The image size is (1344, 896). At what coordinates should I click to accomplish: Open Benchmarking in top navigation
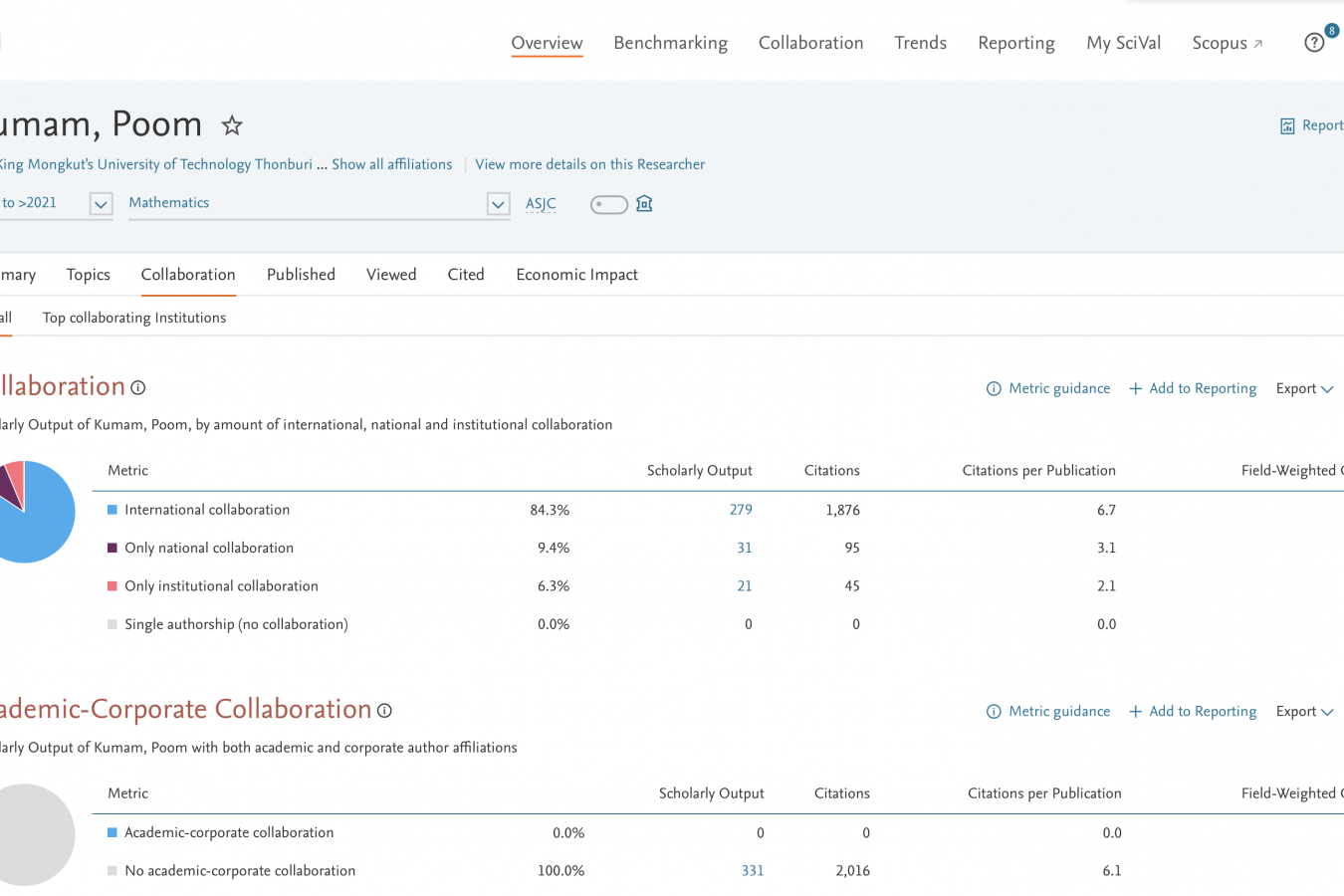(x=670, y=43)
